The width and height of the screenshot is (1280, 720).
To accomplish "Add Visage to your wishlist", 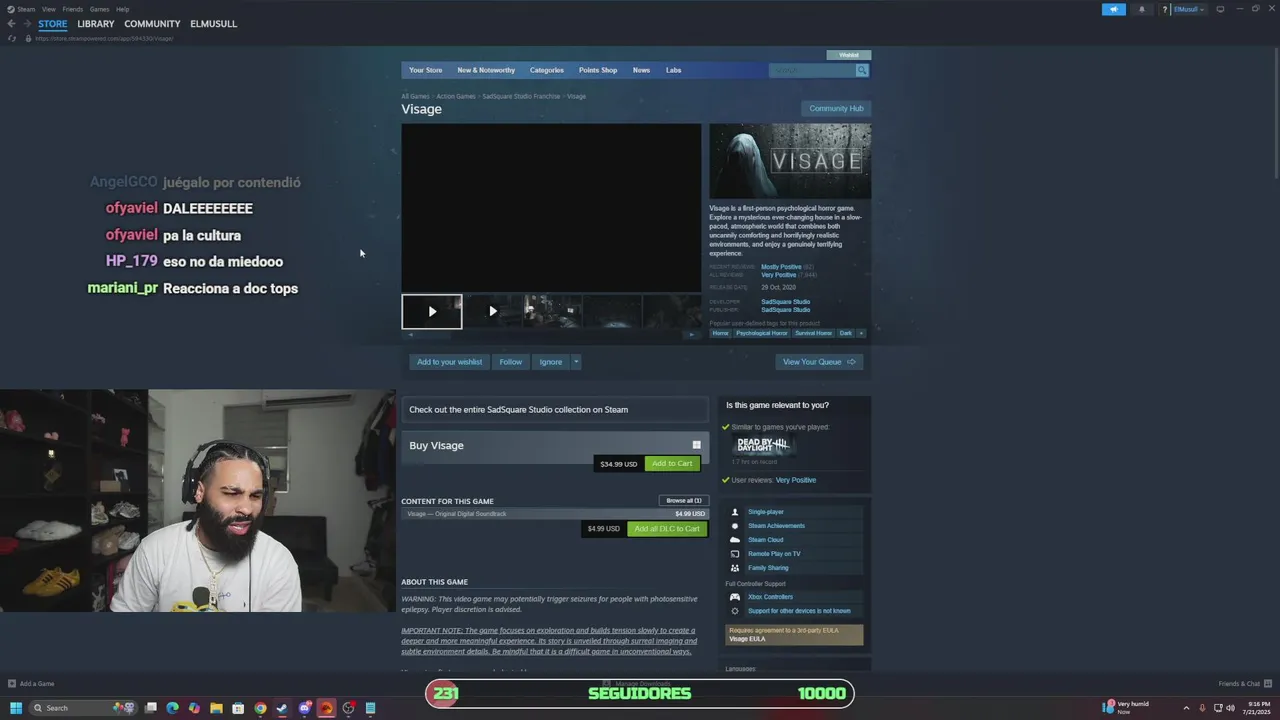I will pyautogui.click(x=449, y=362).
